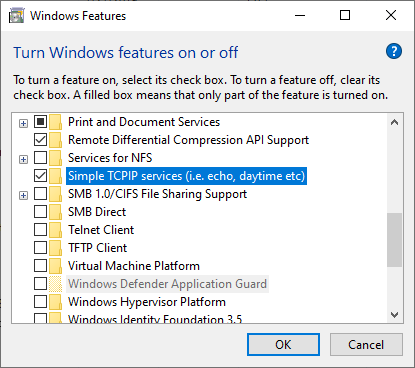Confirm changes with the OK button
The width and height of the screenshot is (415, 368).
(283, 345)
